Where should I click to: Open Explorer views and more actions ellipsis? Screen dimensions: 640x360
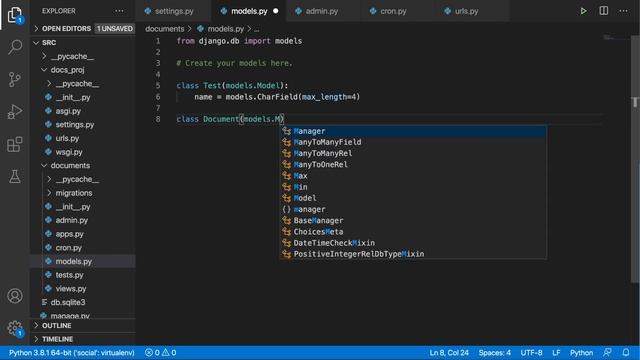(119, 11)
